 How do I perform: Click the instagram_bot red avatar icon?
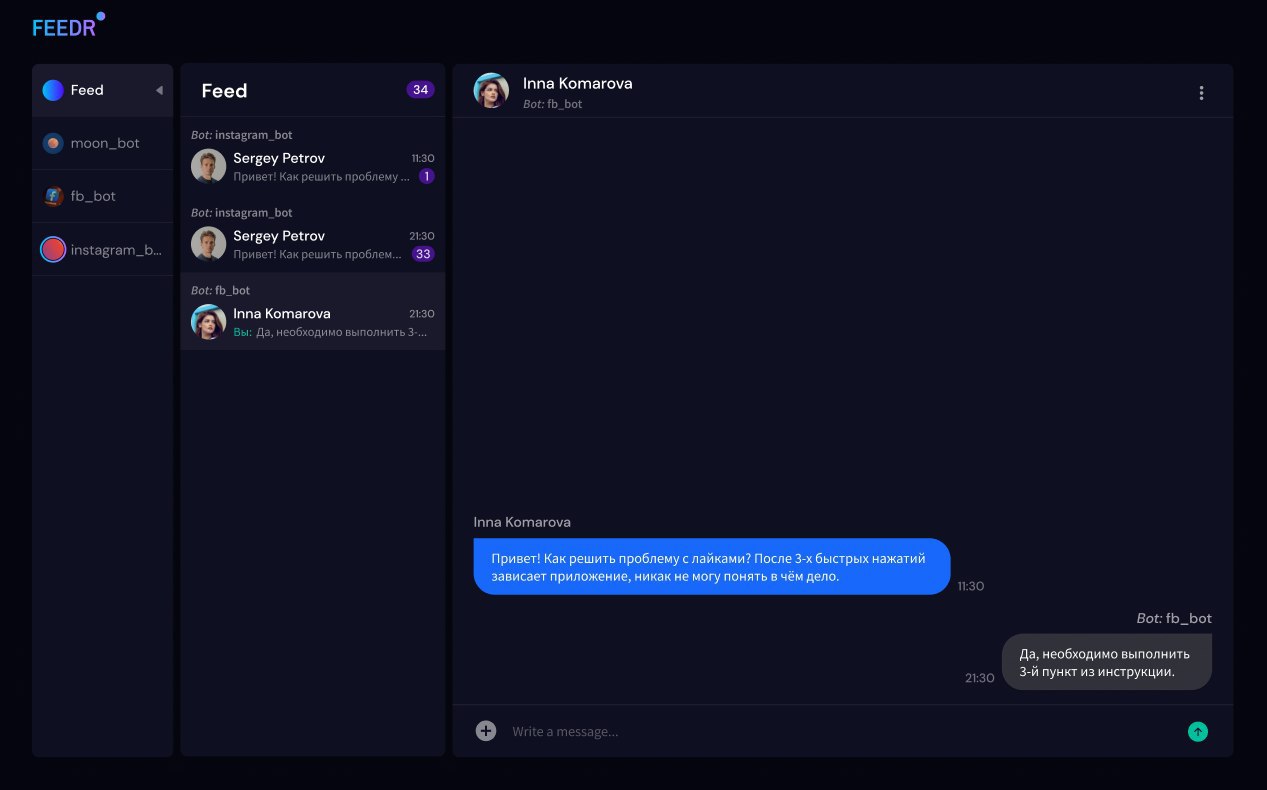[x=53, y=249]
